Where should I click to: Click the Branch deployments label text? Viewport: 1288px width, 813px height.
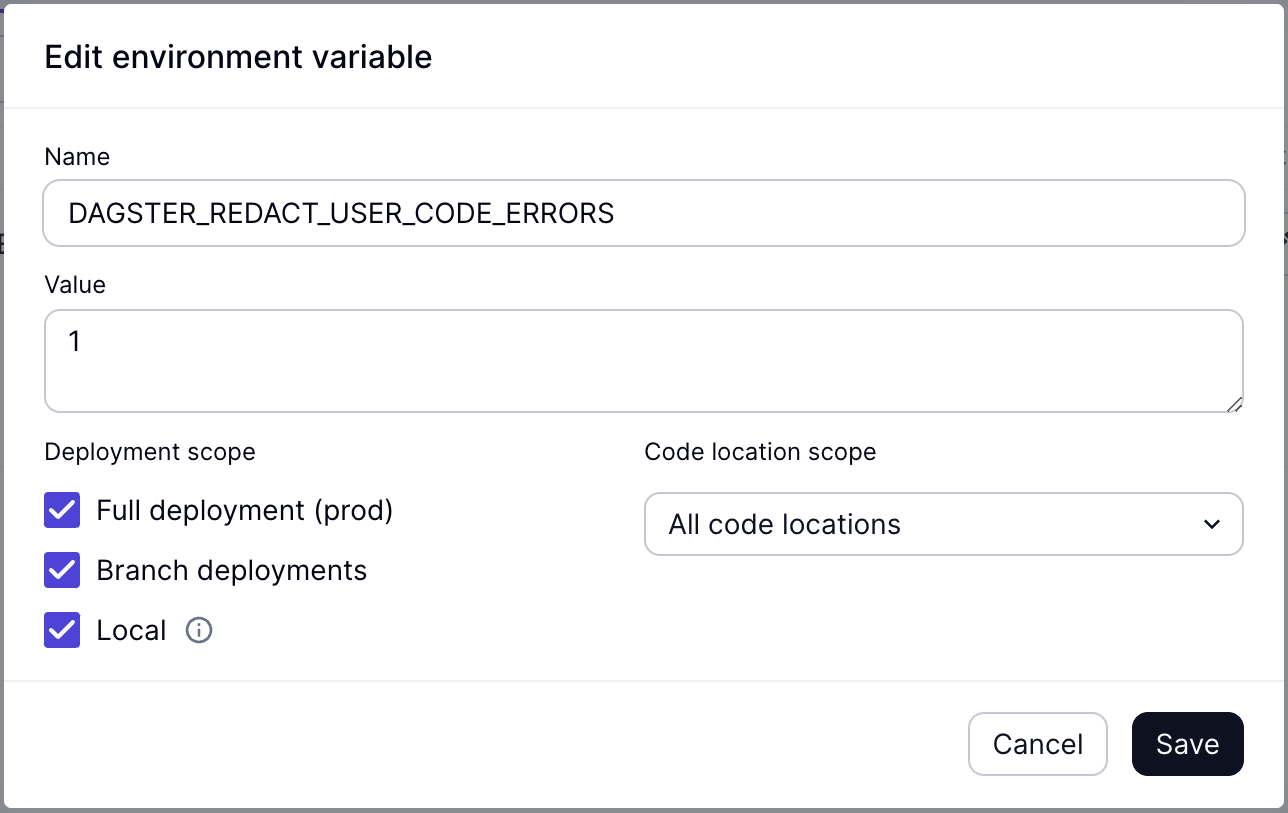(x=231, y=570)
